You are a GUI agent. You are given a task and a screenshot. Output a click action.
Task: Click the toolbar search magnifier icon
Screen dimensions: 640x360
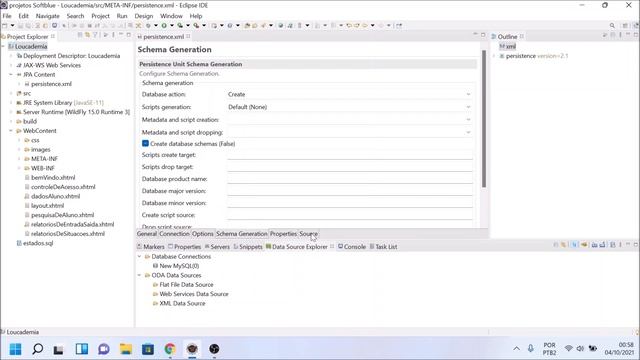(x=612, y=25)
